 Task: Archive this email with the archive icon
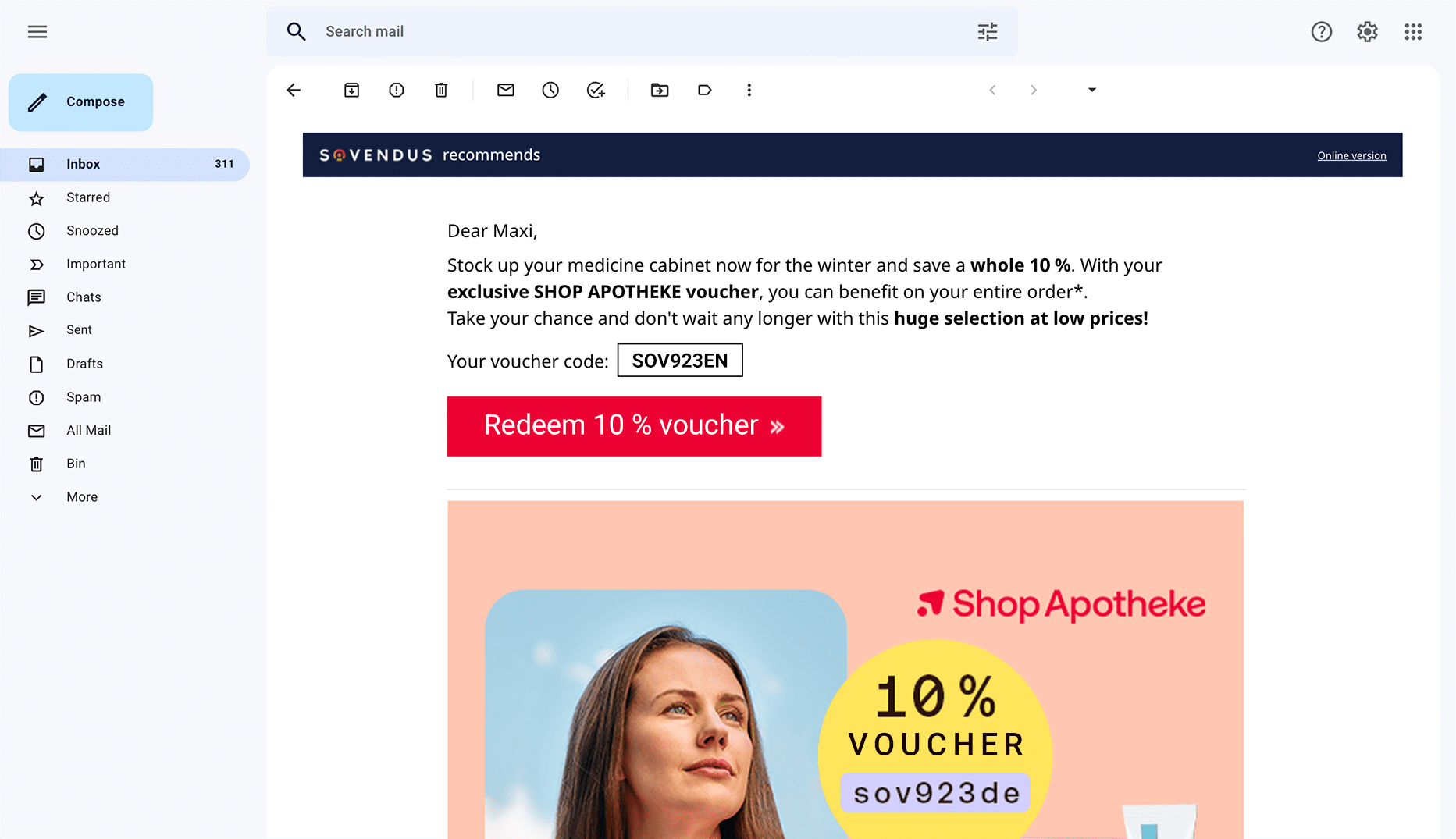(351, 91)
